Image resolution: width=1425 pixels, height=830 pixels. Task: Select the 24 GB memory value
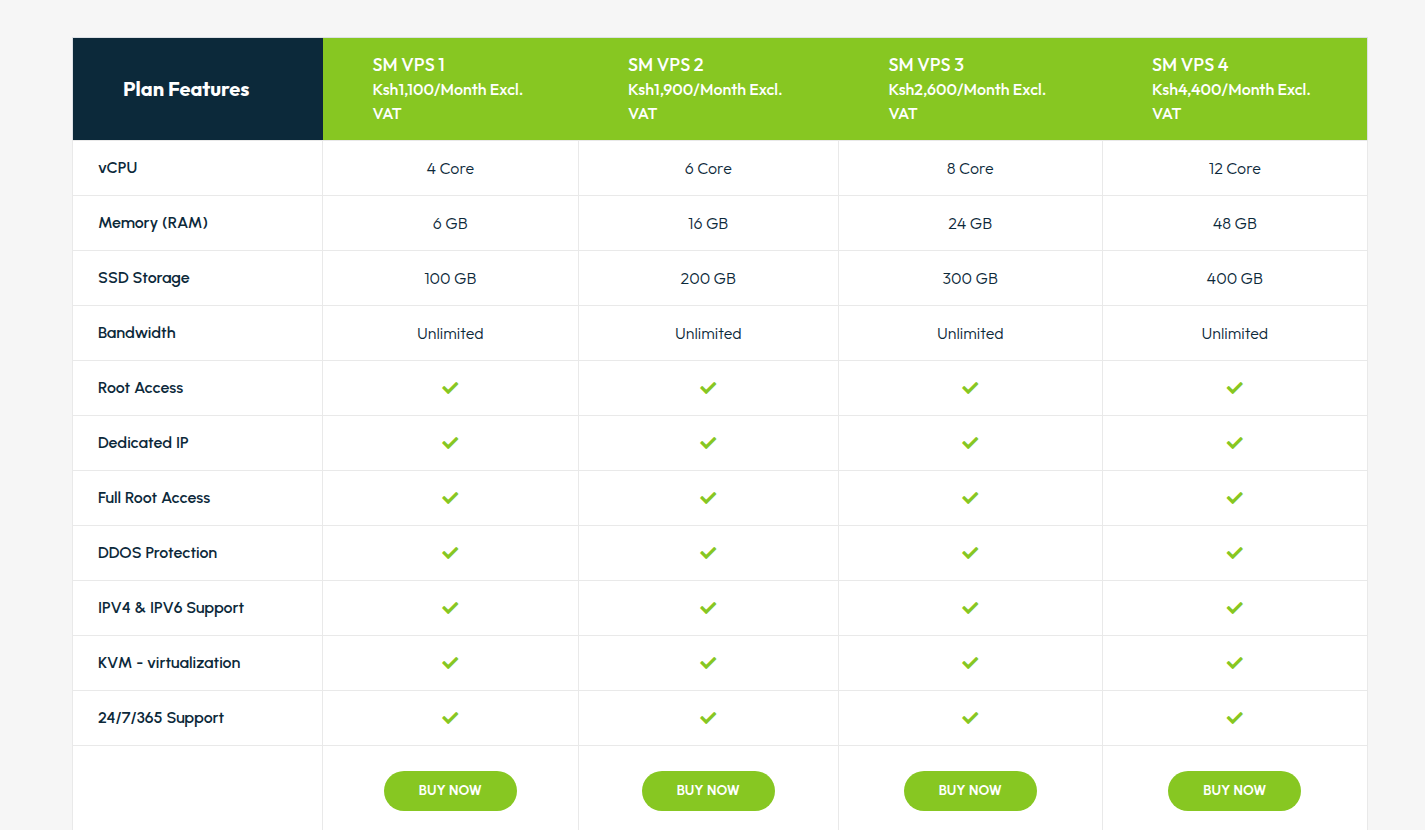tap(970, 224)
